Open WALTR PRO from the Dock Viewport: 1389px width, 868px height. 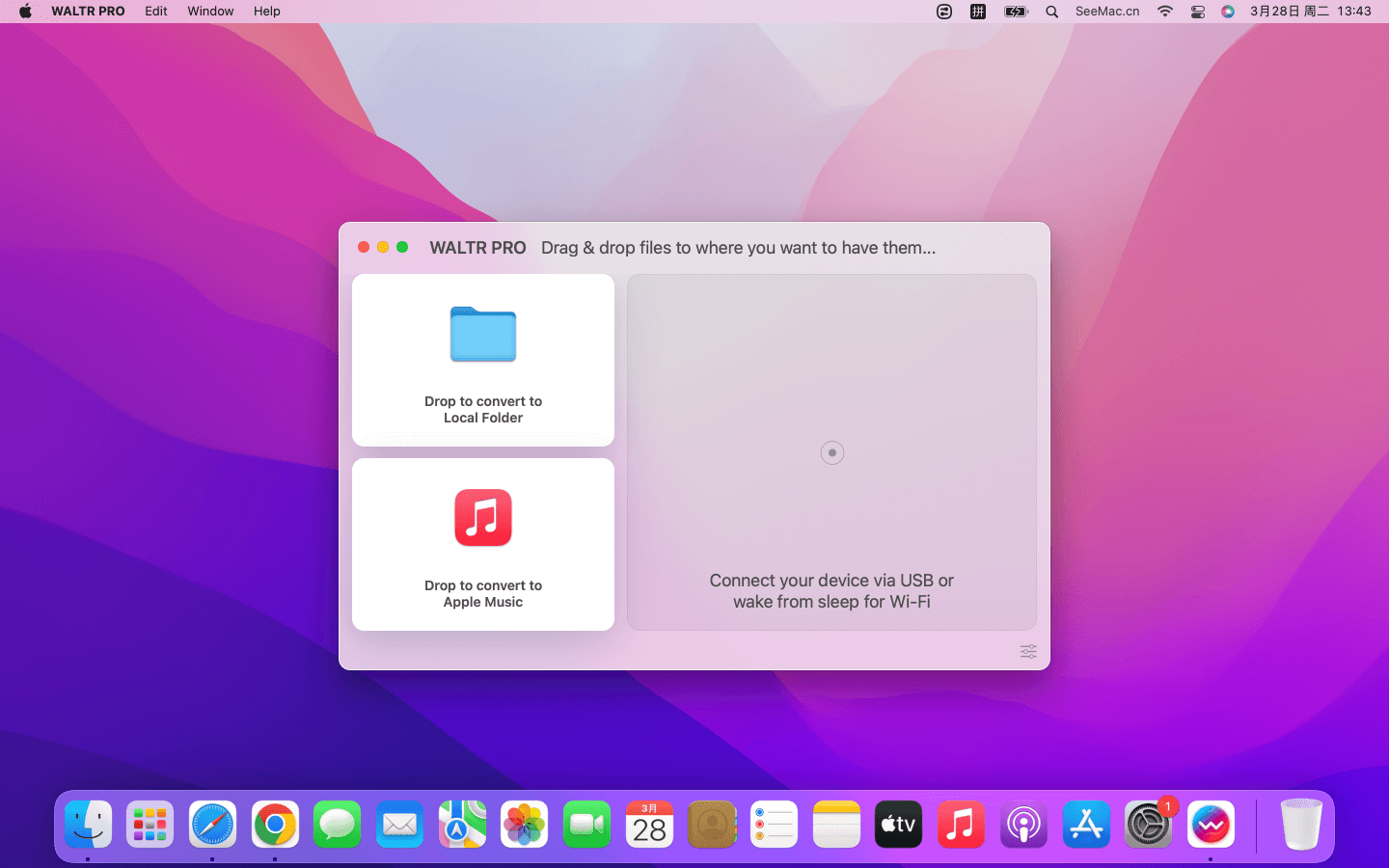tap(1211, 826)
